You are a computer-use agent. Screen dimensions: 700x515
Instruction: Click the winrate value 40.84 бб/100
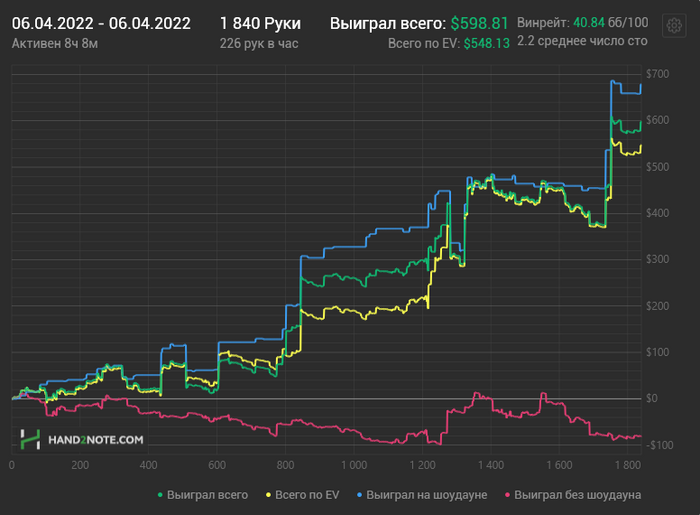click(611, 22)
